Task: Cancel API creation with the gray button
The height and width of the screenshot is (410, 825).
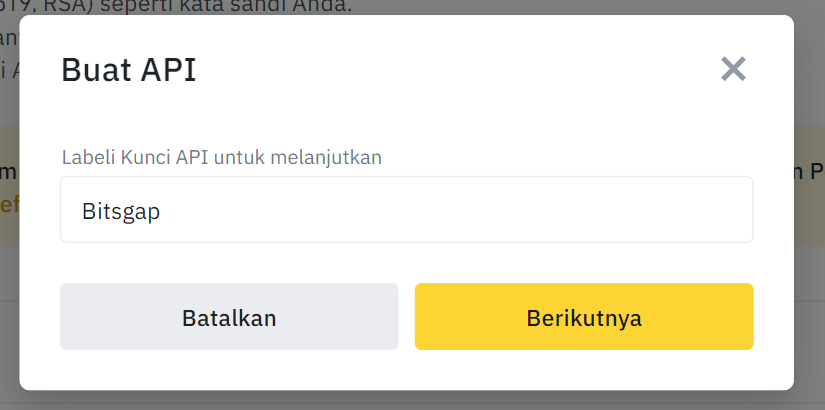Action: [229, 317]
